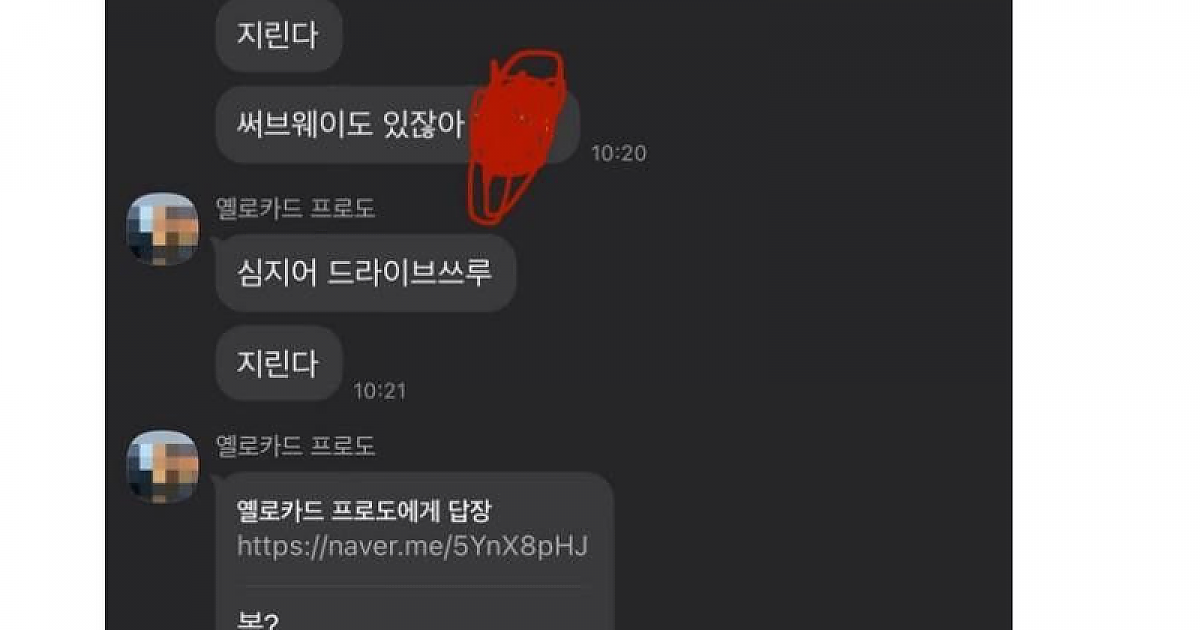Open the naver.me/5YnX8pHJ link

click(x=412, y=546)
